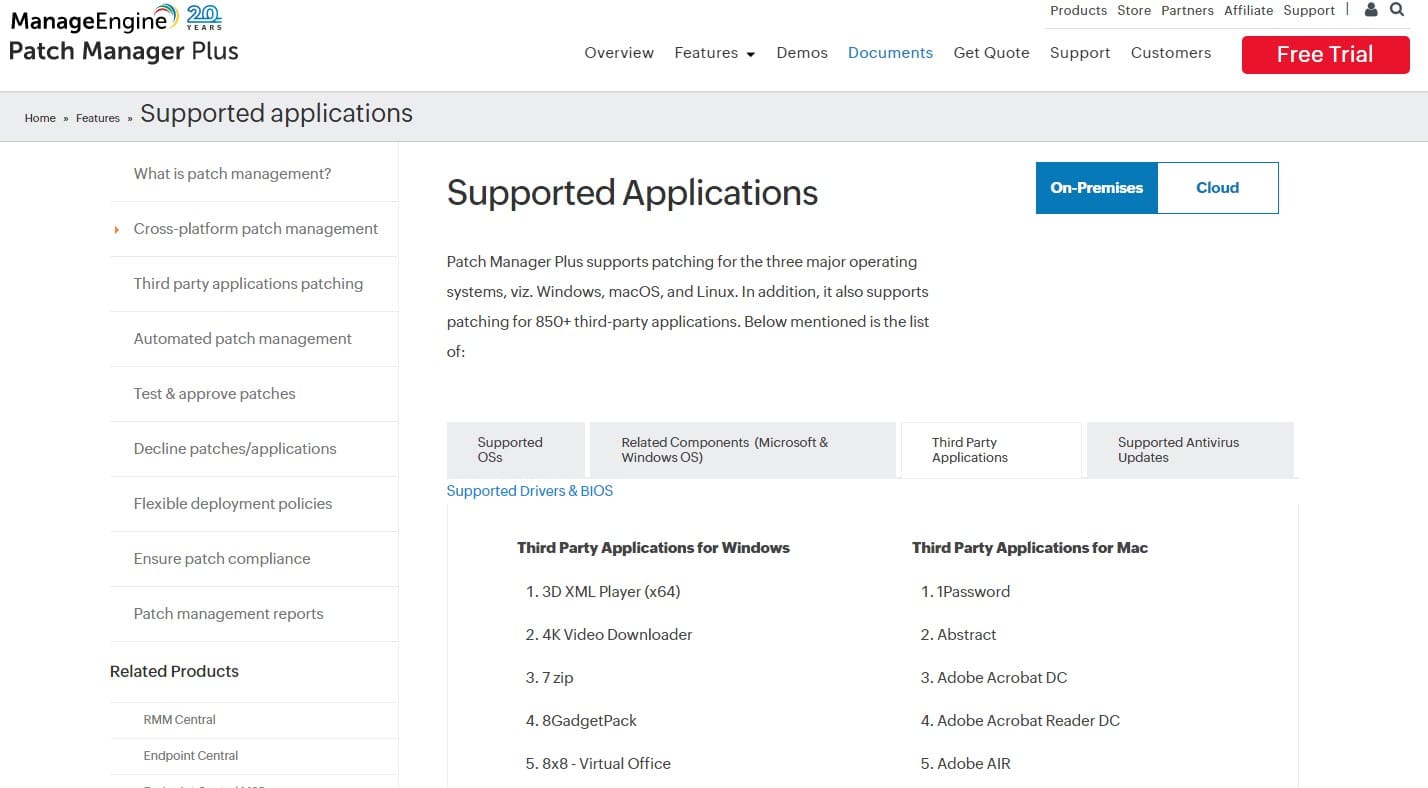Image resolution: width=1428 pixels, height=788 pixels.
Task: Click Adobe Acrobat DC entry
Action: pyautogui.click(x=1002, y=678)
